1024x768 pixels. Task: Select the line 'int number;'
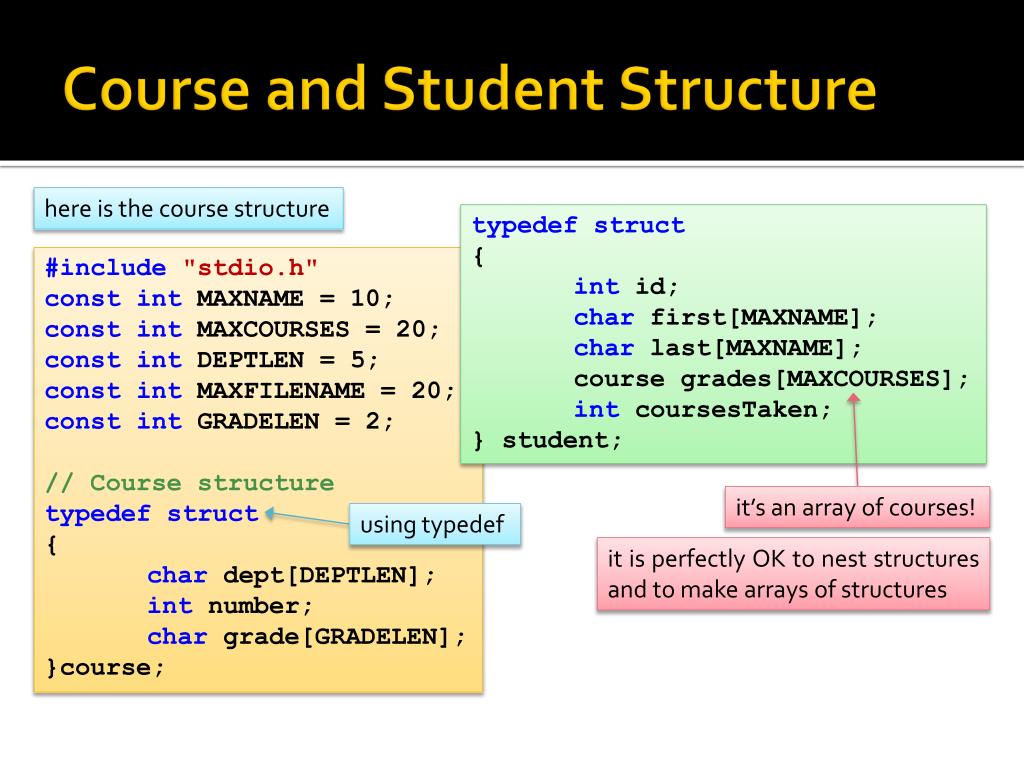click(x=230, y=605)
